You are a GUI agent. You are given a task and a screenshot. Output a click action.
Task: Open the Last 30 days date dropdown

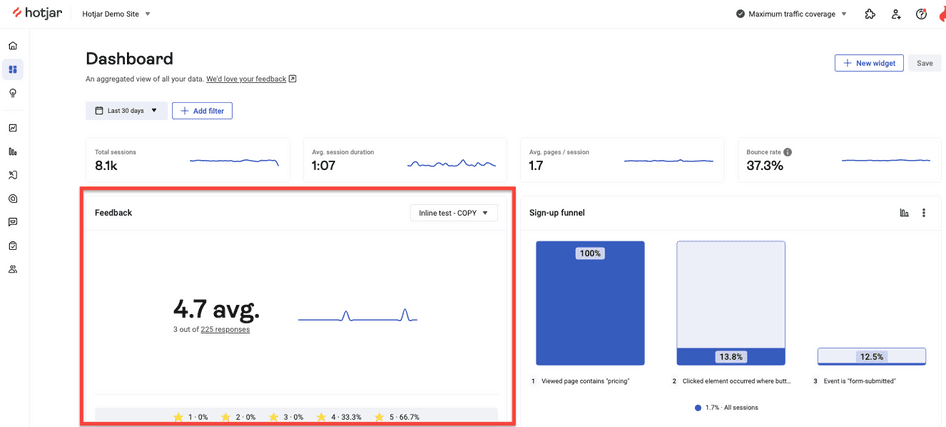(127, 110)
